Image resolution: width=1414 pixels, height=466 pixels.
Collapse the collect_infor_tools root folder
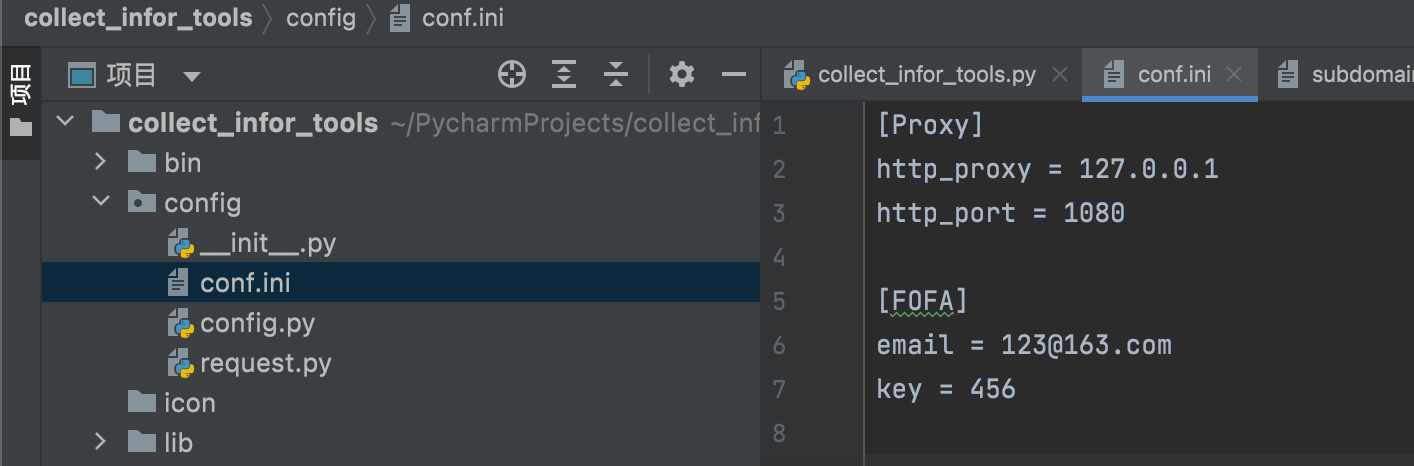pyautogui.click(x=65, y=122)
